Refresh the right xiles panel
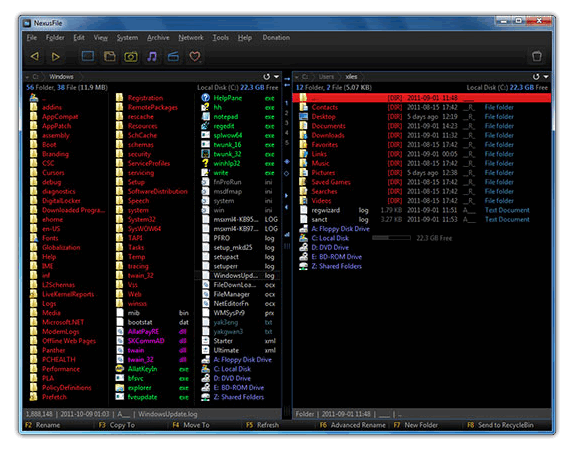 point(536,77)
